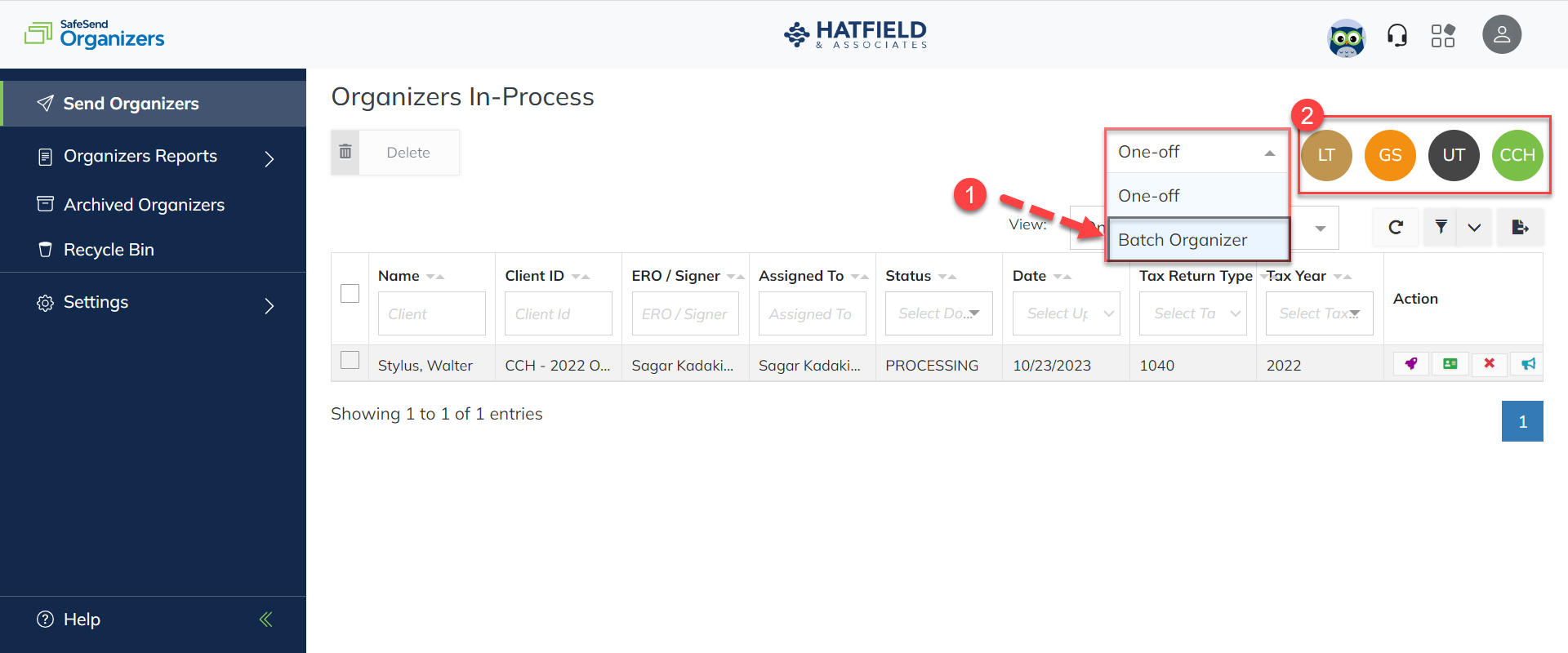Click the Delete button
The height and width of the screenshot is (653, 1568).
tap(408, 152)
